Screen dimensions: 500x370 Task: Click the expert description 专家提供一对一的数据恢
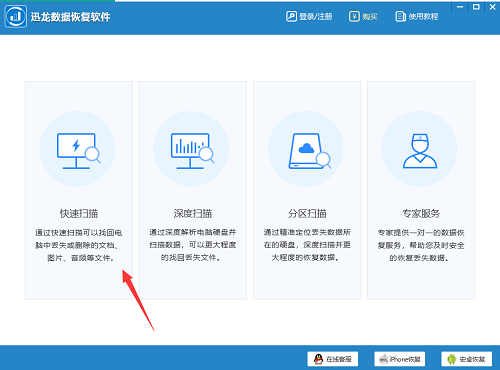click(x=421, y=232)
